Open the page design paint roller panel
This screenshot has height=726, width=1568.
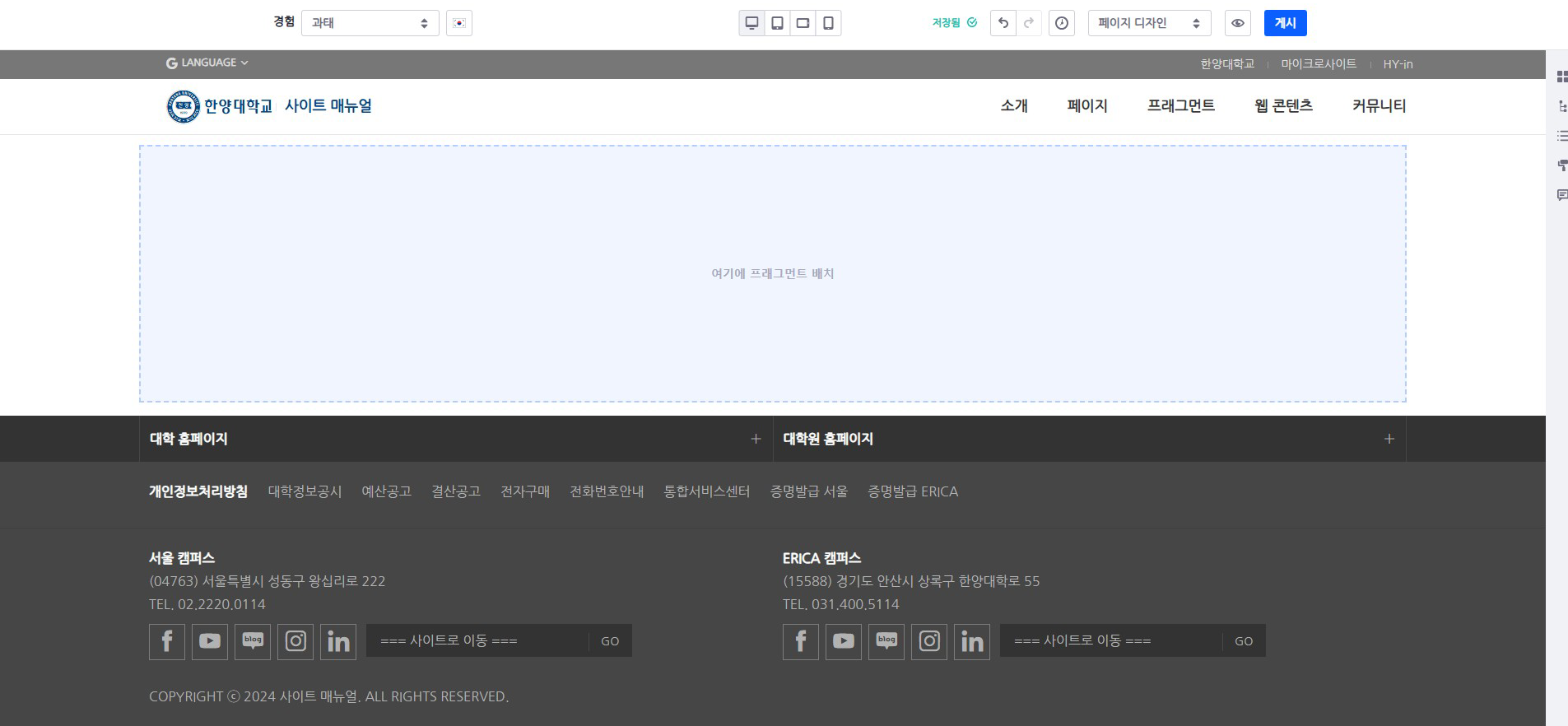pyautogui.click(x=1561, y=165)
